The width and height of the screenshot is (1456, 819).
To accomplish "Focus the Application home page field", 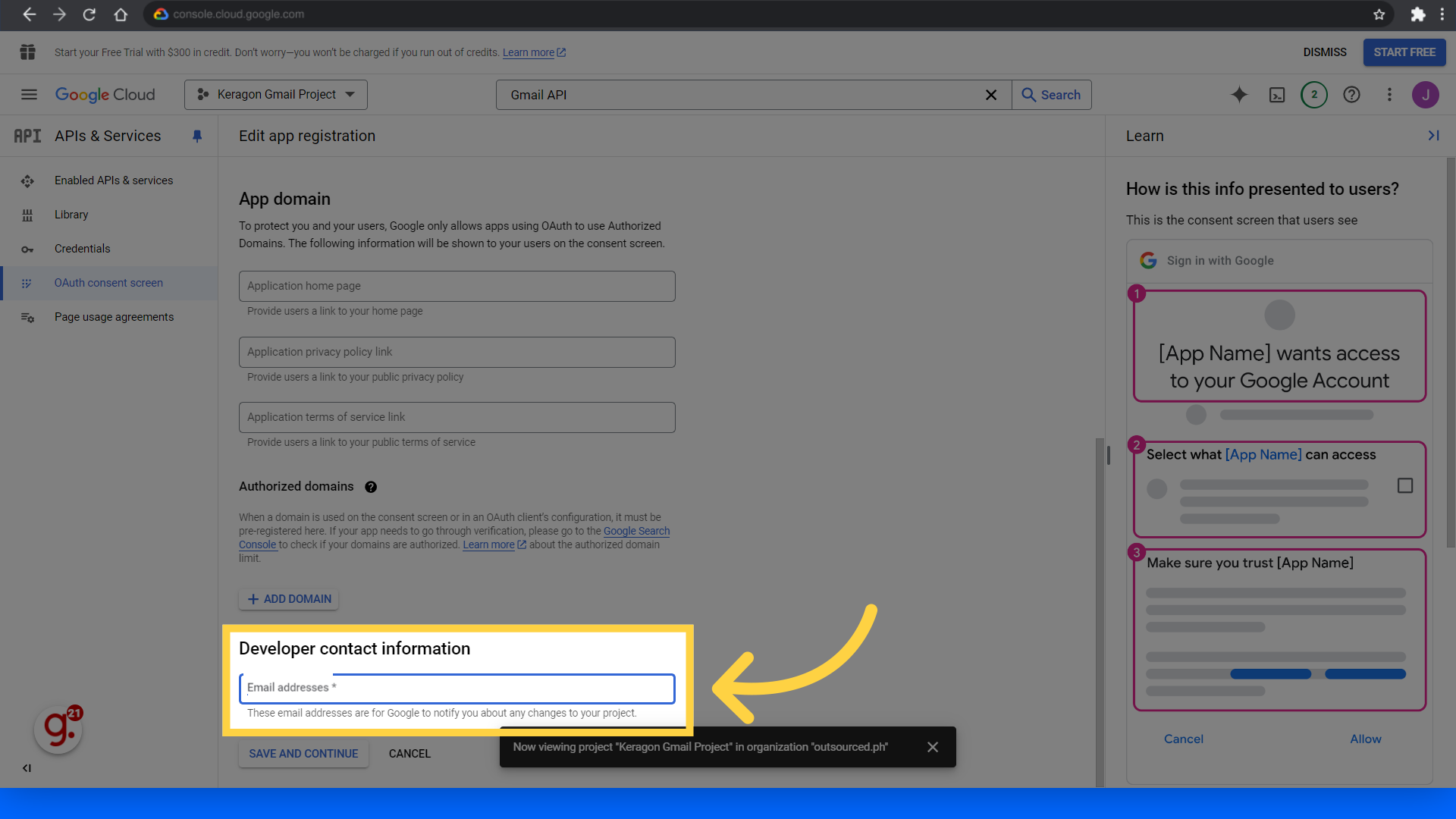I will (457, 286).
